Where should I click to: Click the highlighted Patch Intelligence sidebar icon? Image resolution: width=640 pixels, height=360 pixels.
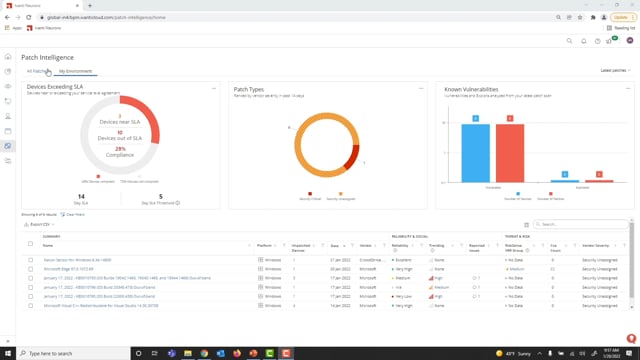(8, 146)
